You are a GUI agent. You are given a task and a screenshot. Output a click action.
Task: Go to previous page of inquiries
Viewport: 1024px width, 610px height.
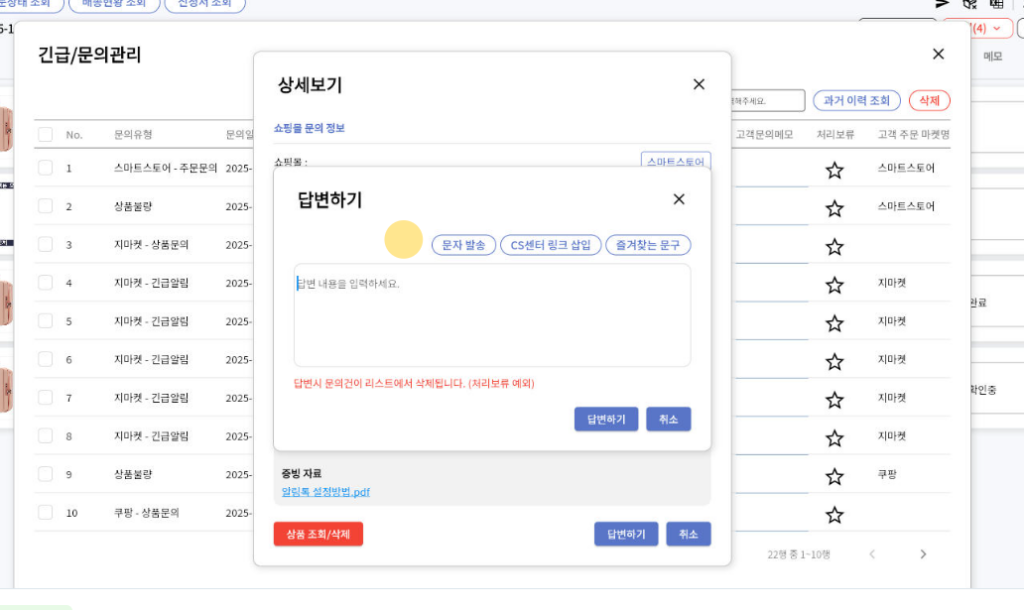872,554
